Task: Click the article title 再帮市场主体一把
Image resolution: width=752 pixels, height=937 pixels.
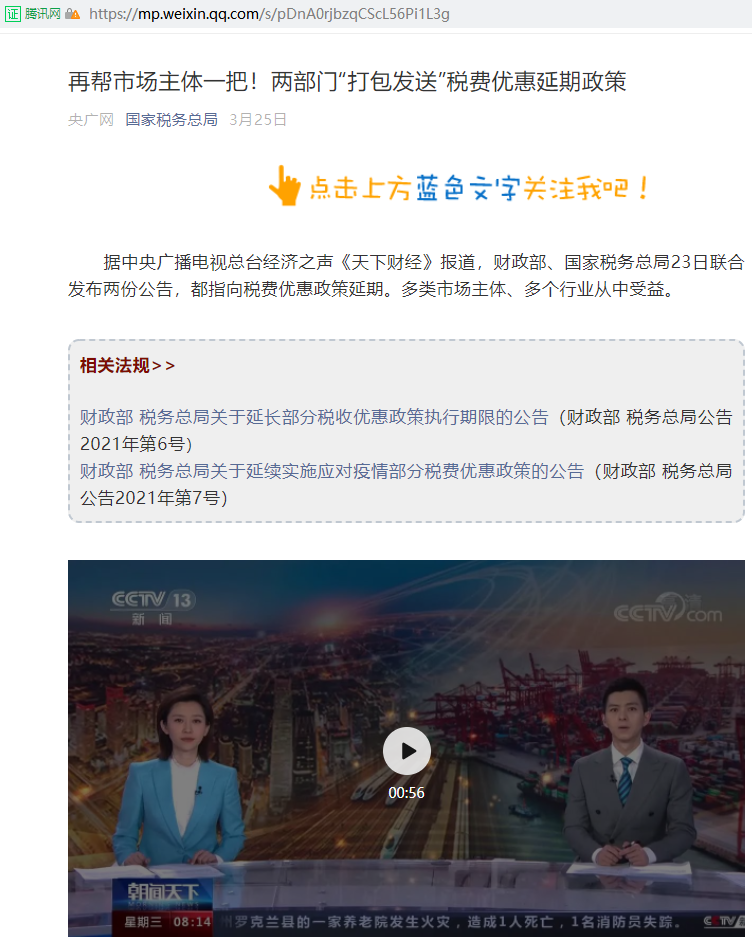Action: (x=347, y=82)
